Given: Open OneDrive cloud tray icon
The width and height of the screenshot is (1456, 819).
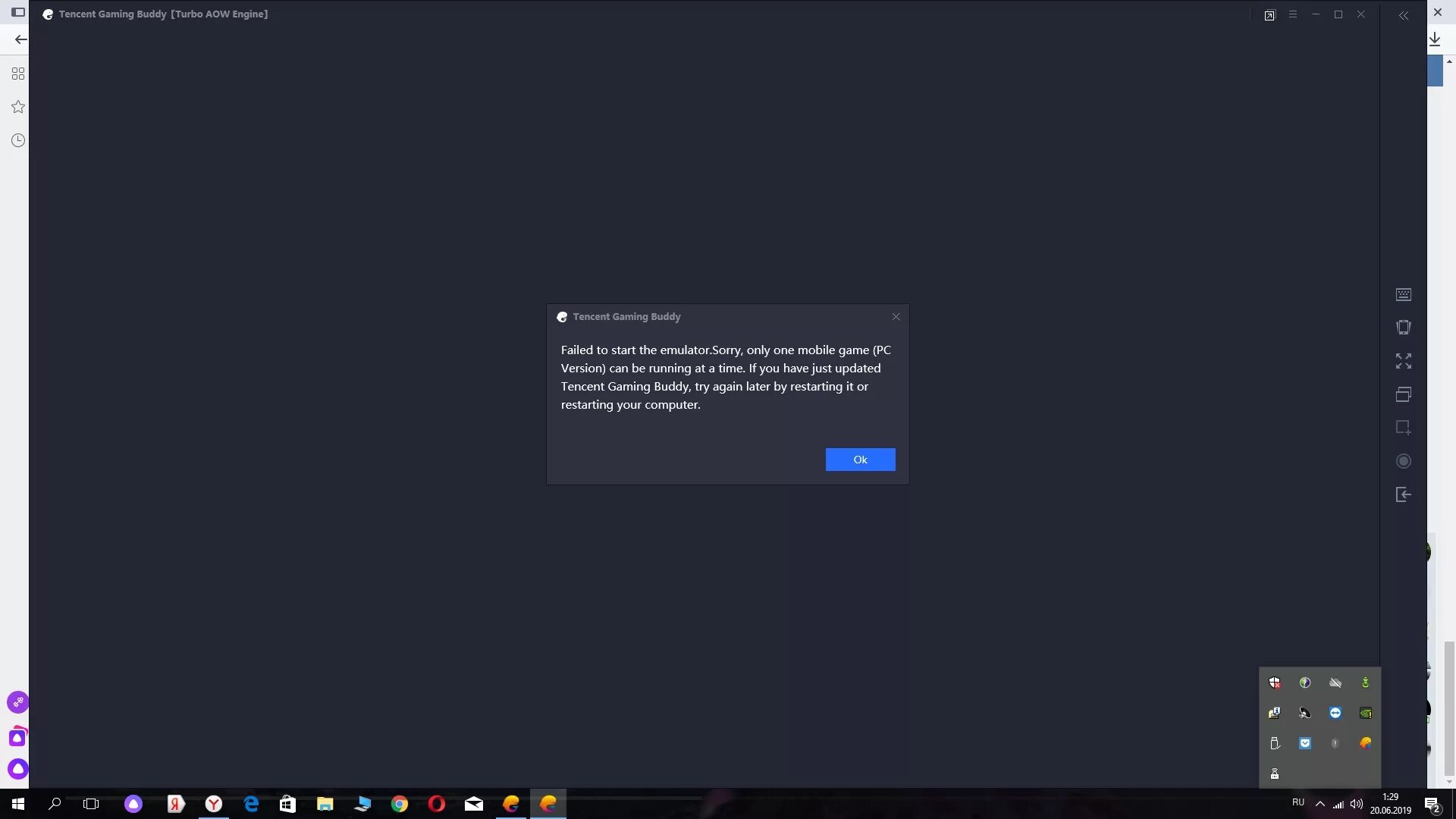Looking at the screenshot, I should (x=1335, y=682).
